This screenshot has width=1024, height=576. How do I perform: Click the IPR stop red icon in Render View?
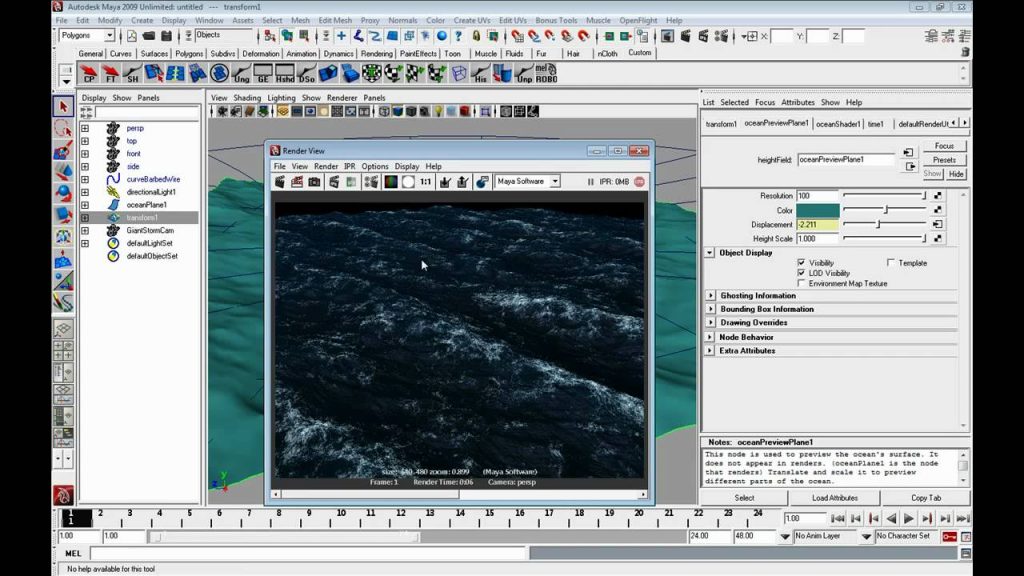639,182
